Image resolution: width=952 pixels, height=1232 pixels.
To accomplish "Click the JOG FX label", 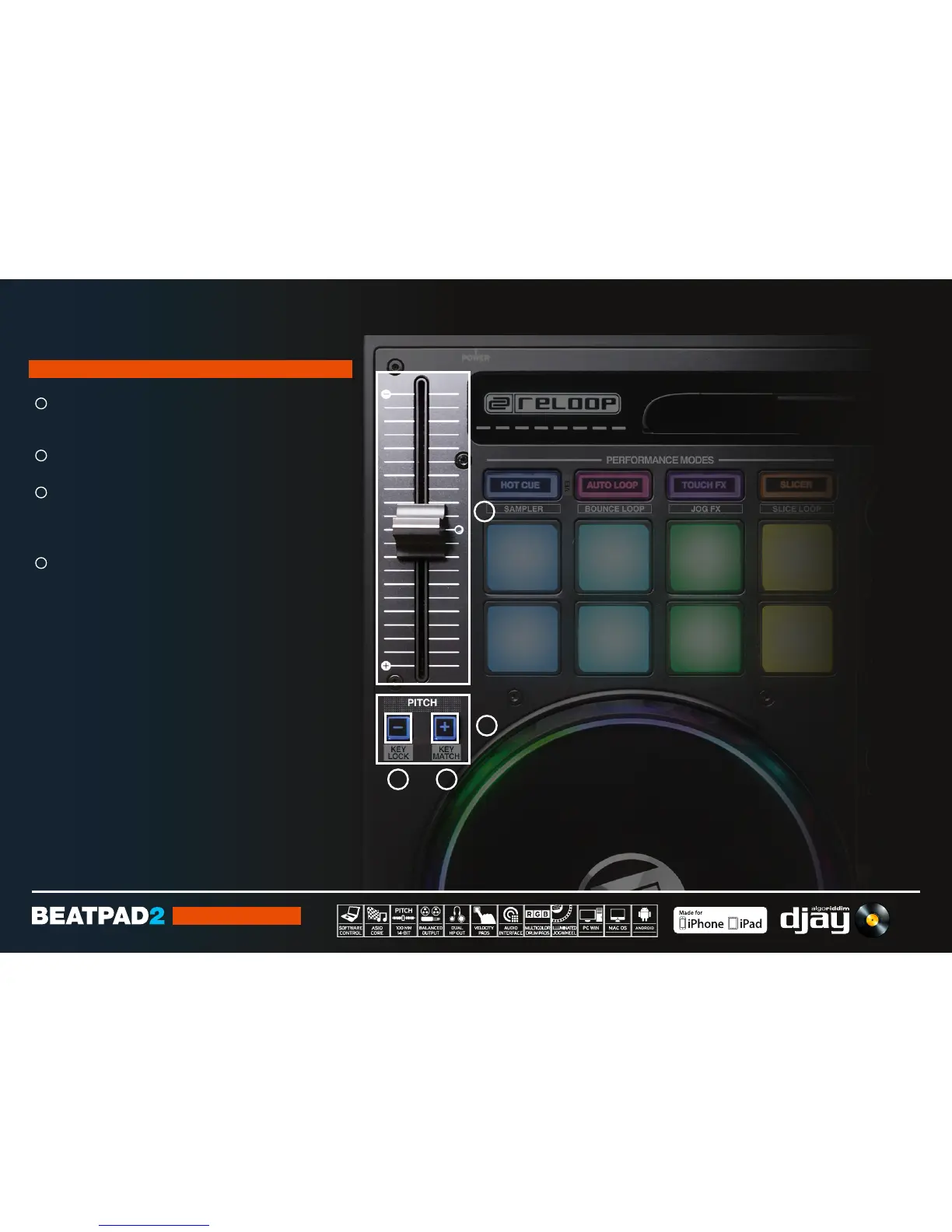I will [705, 509].
